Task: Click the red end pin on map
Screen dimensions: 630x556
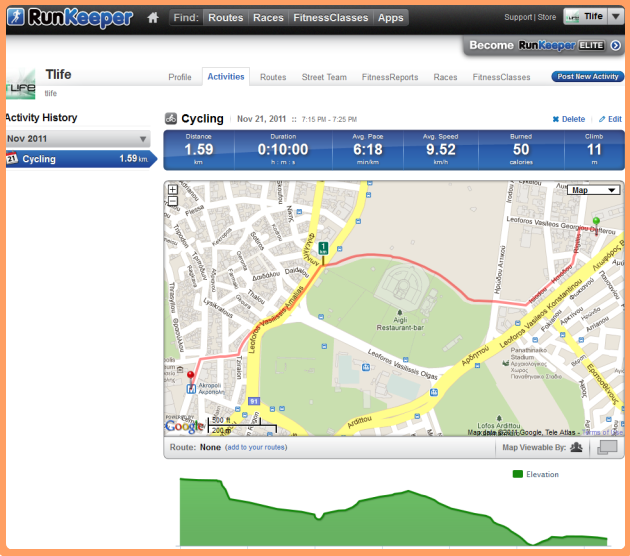Action: click(x=191, y=376)
